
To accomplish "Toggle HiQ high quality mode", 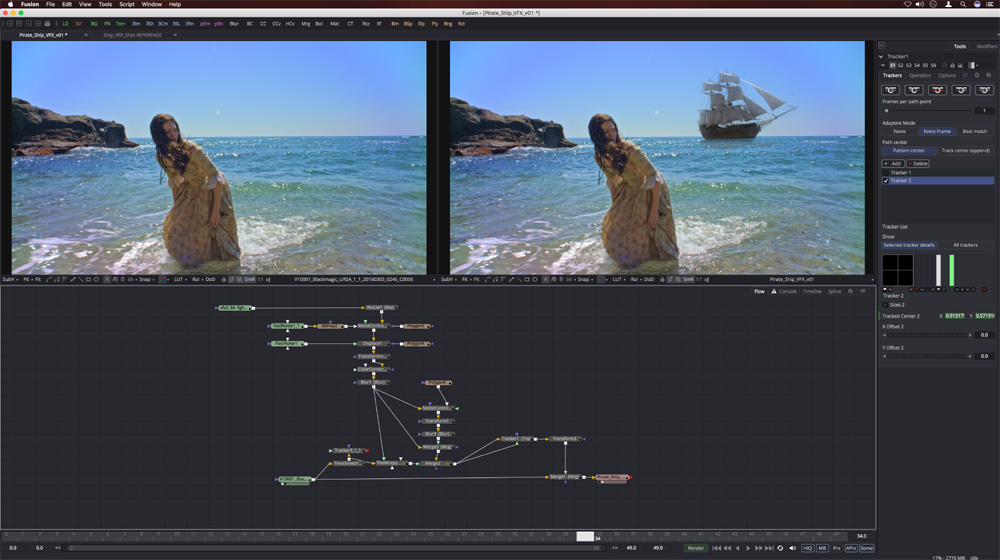I will pos(807,548).
